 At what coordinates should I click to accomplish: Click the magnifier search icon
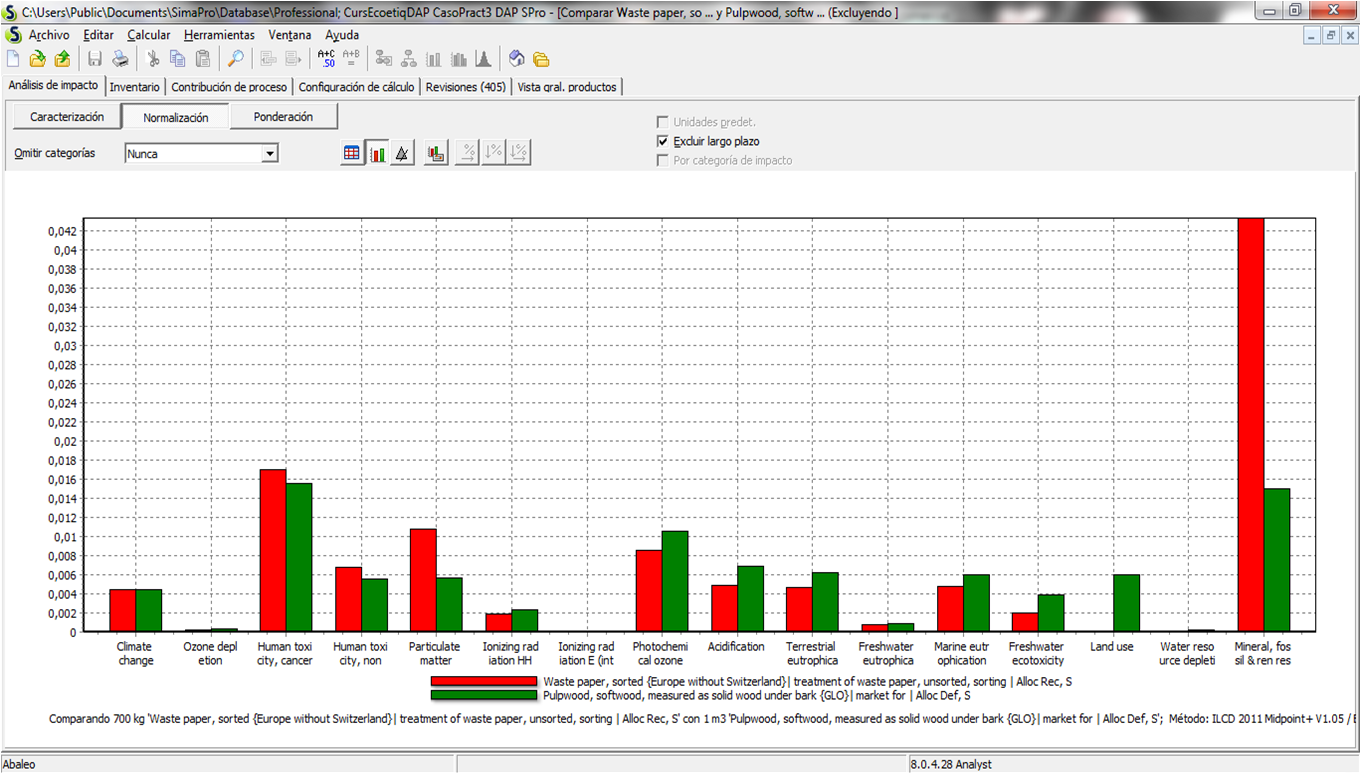pyautogui.click(x=235, y=59)
